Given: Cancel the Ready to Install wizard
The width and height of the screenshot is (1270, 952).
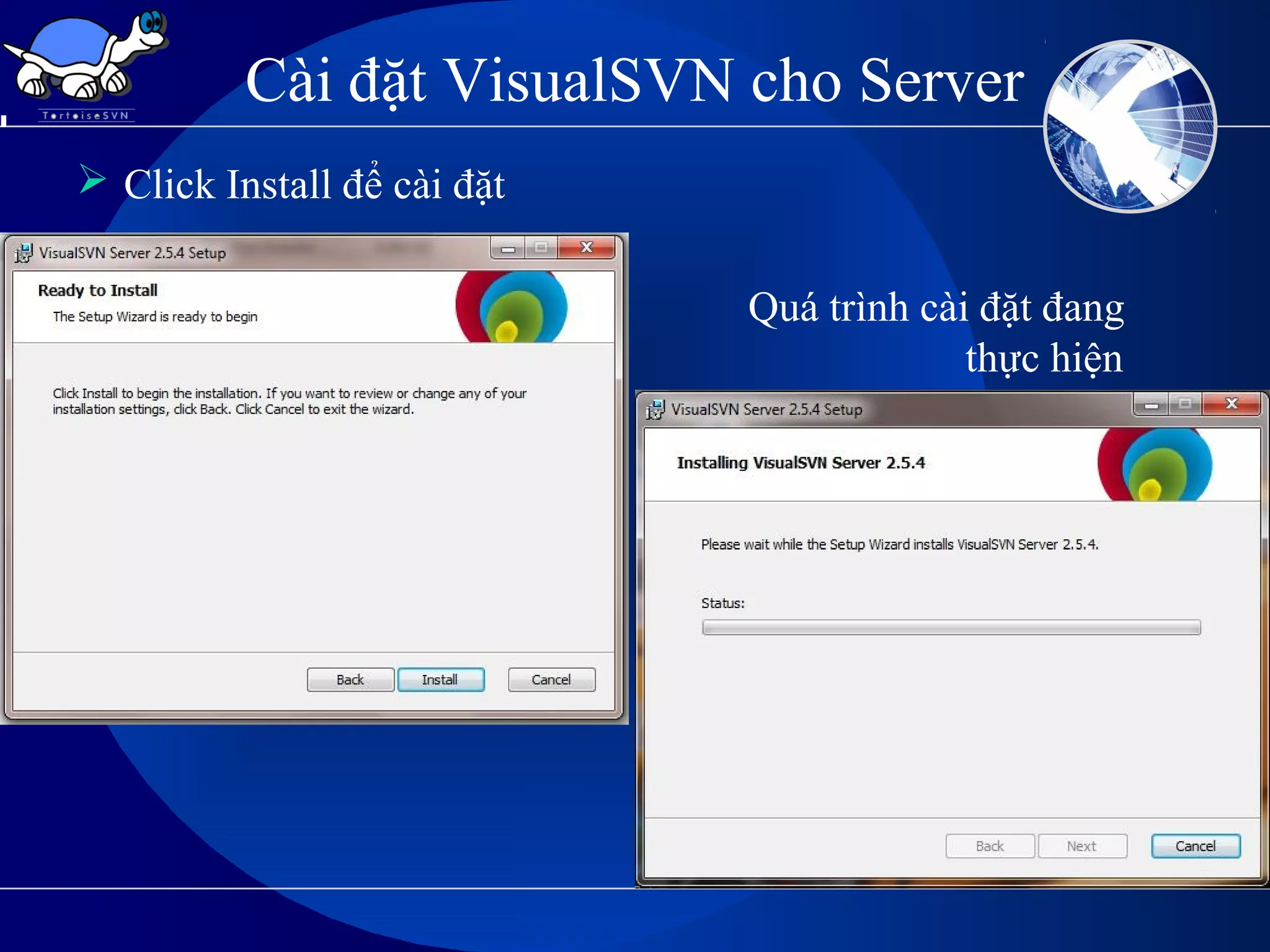Looking at the screenshot, I should (551, 679).
